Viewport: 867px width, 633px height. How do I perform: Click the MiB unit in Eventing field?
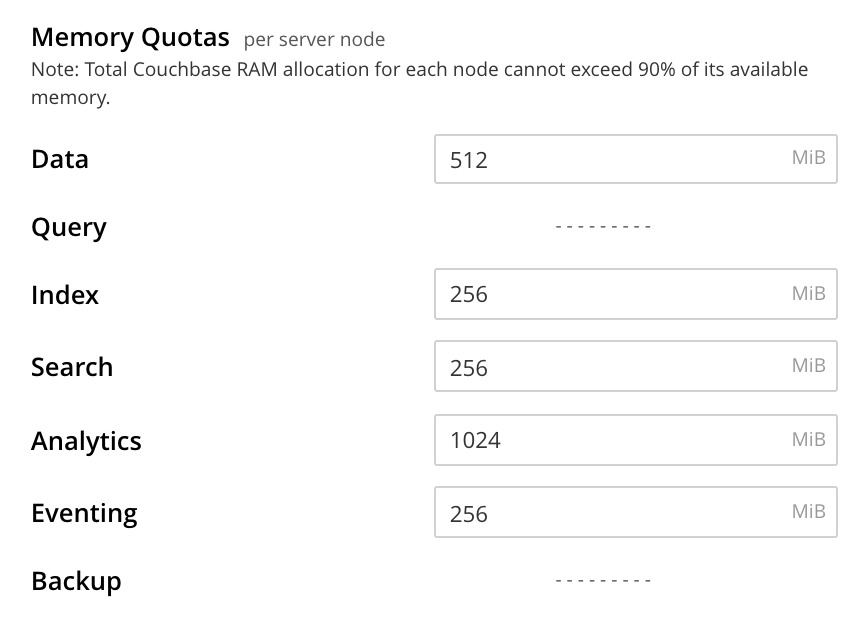pos(808,512)
